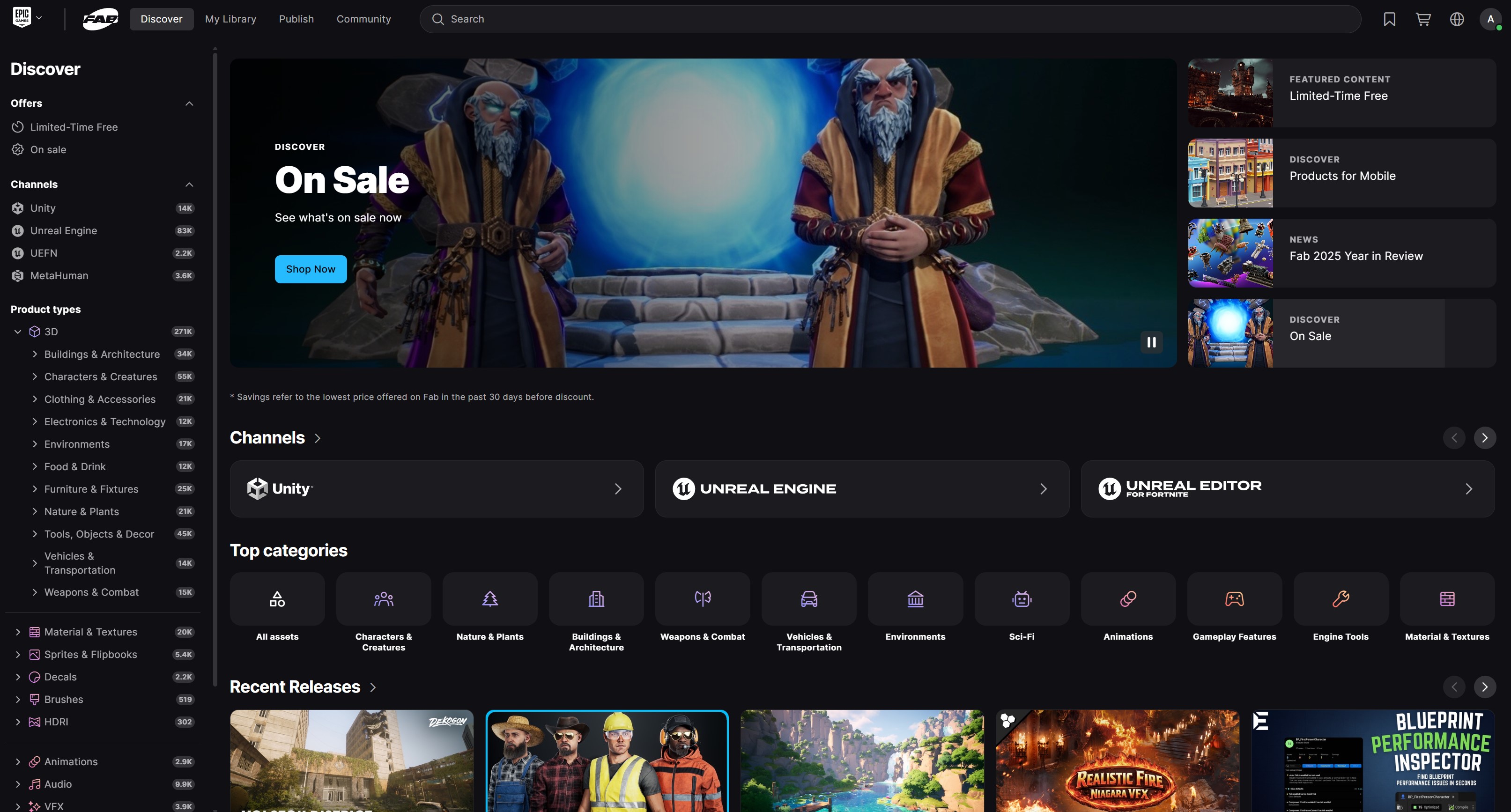This screenshot has width=1511, height=812.
Task: Click the Shop Now button
Action: click(x=311, y=269)
